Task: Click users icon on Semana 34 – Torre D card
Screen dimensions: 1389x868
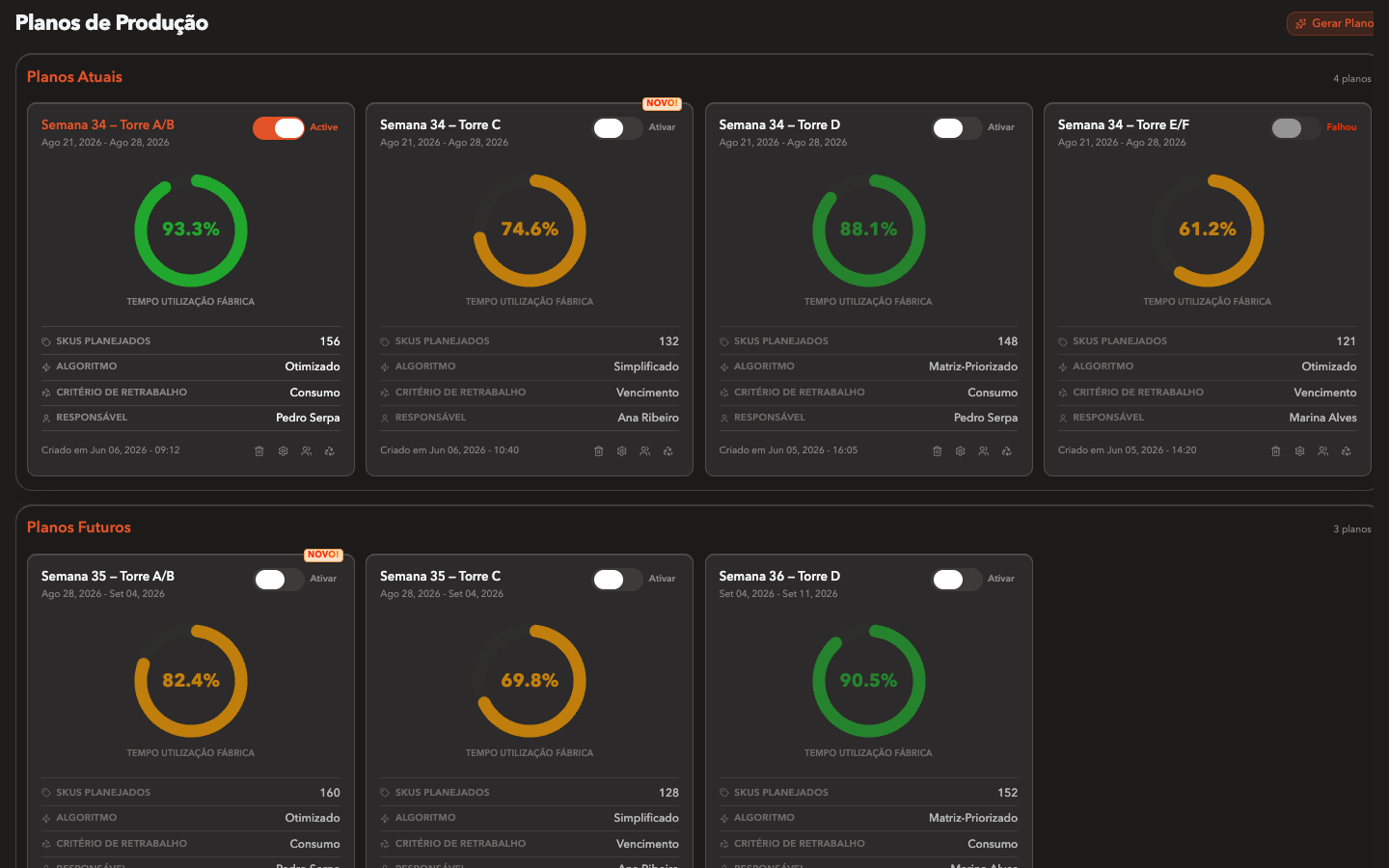Action: [984, 451]
